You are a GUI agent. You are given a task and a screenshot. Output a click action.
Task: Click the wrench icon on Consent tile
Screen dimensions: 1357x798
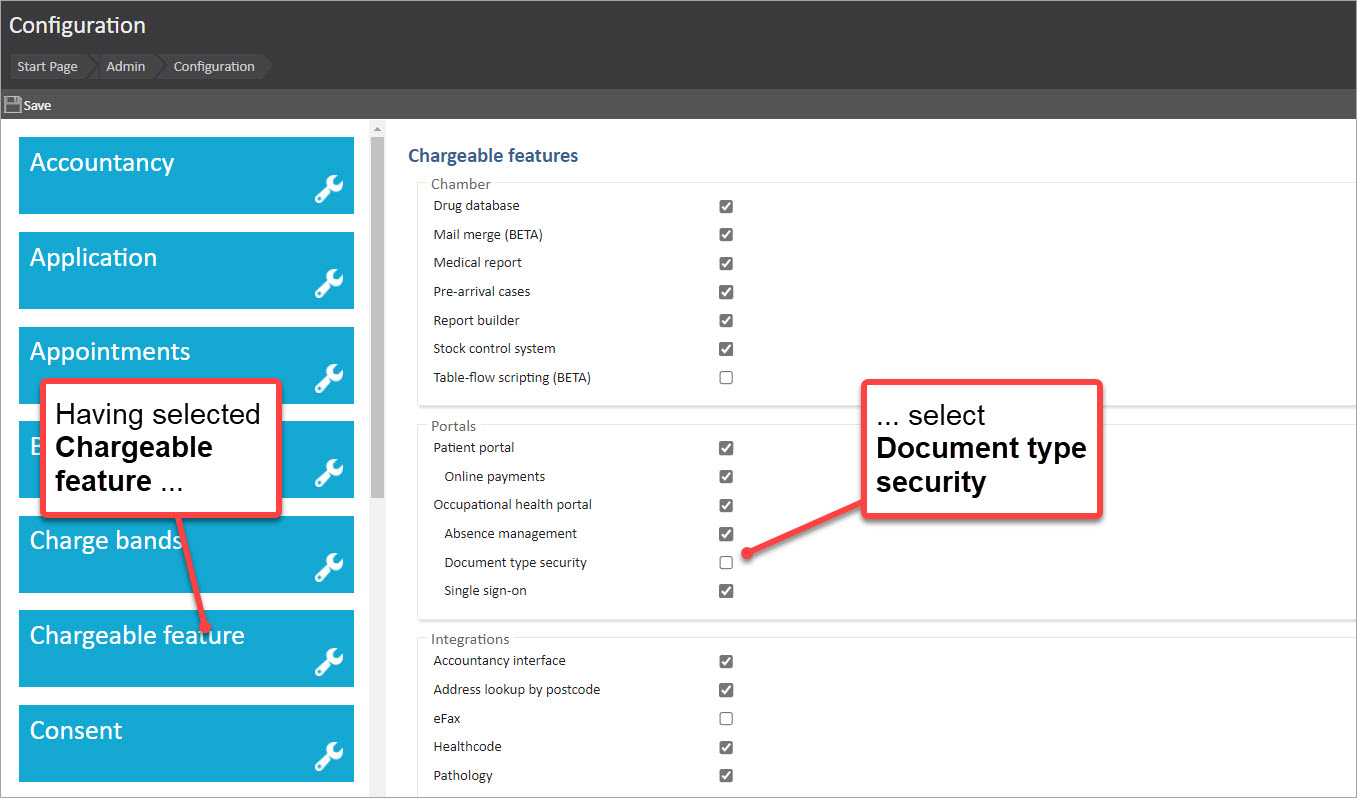coord(329,756)
